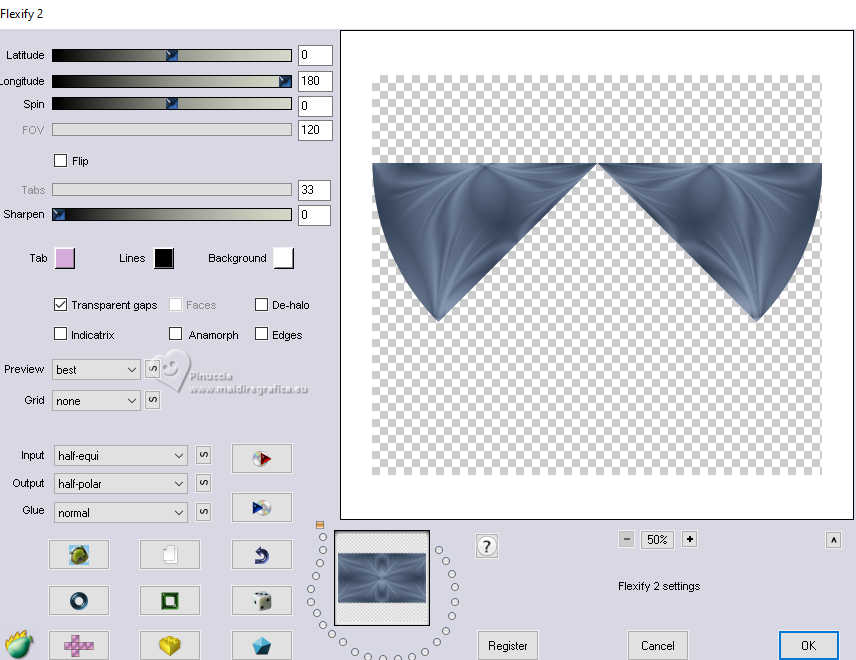
Task: Open the Output projection dropdown
Action: (x=121, y=484)
